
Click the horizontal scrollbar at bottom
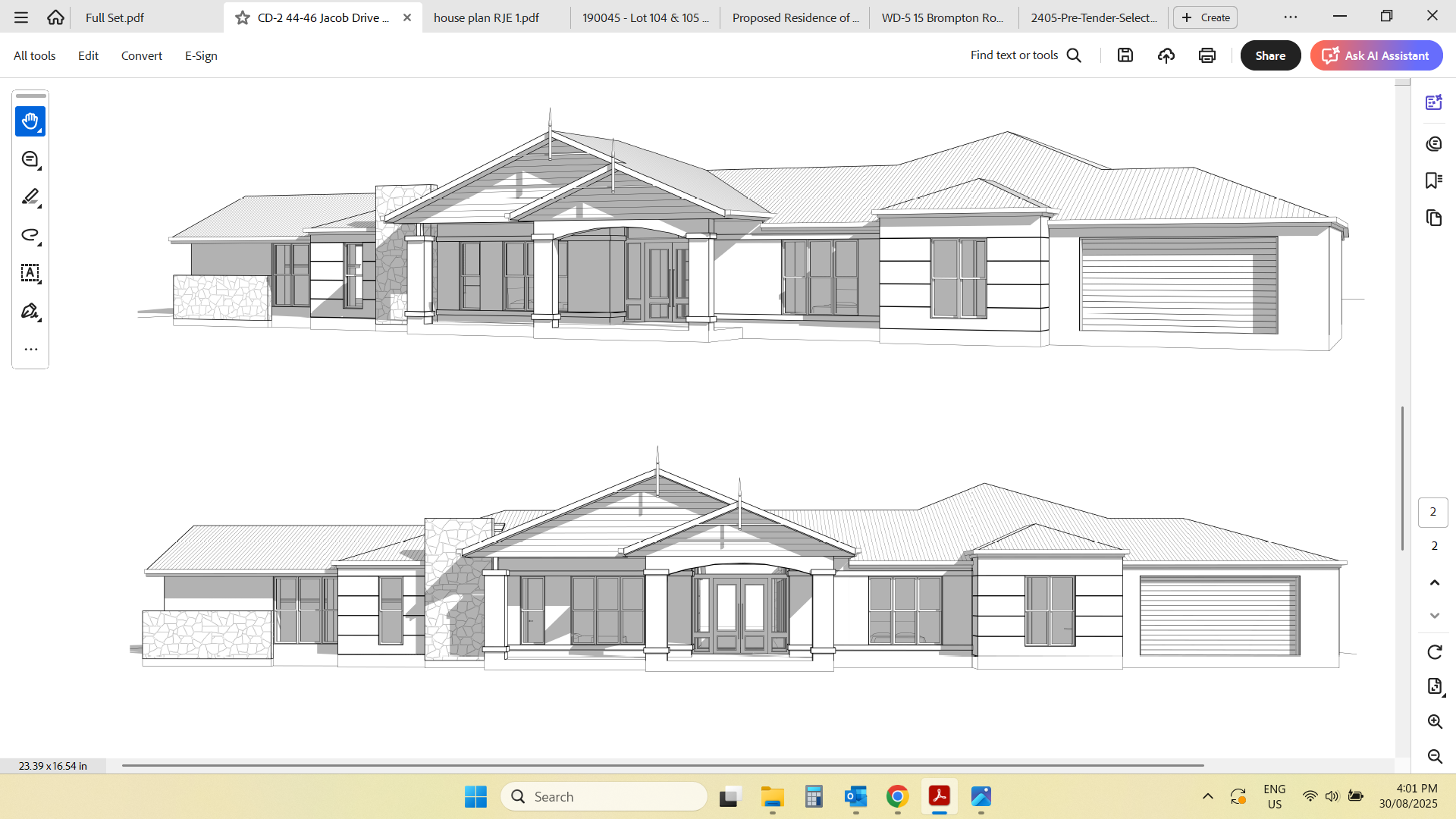(662, 765)
